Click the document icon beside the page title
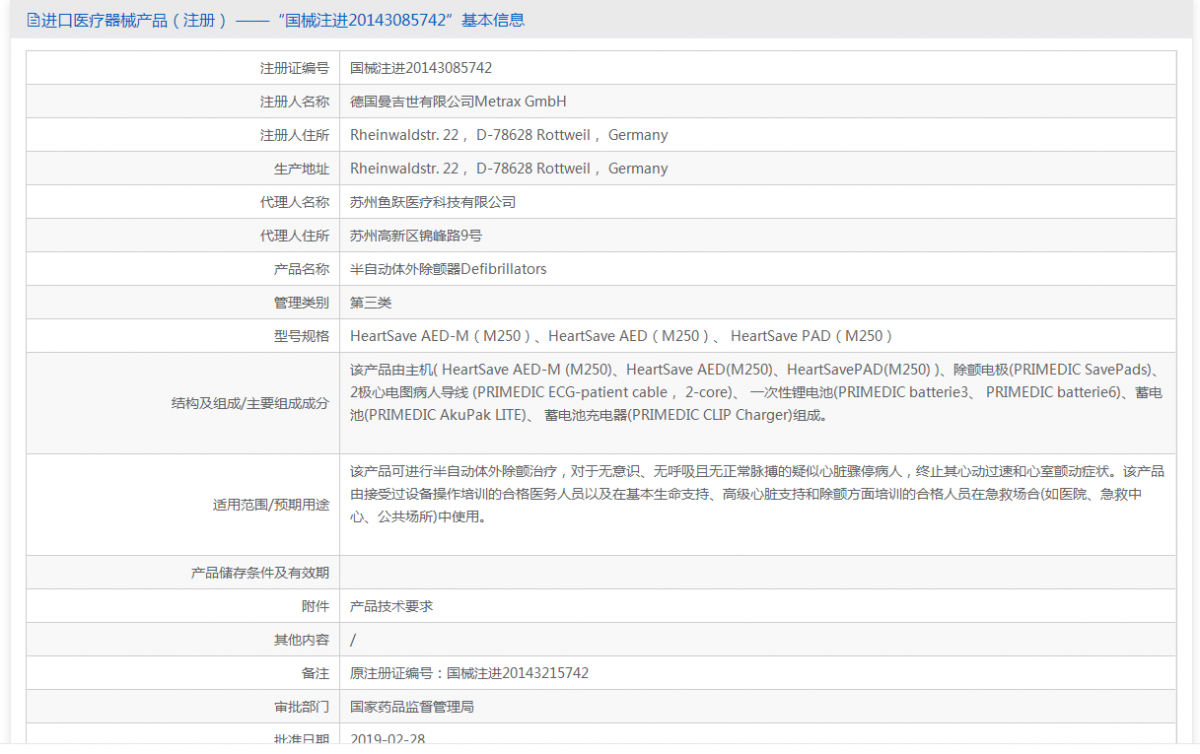 33,20
